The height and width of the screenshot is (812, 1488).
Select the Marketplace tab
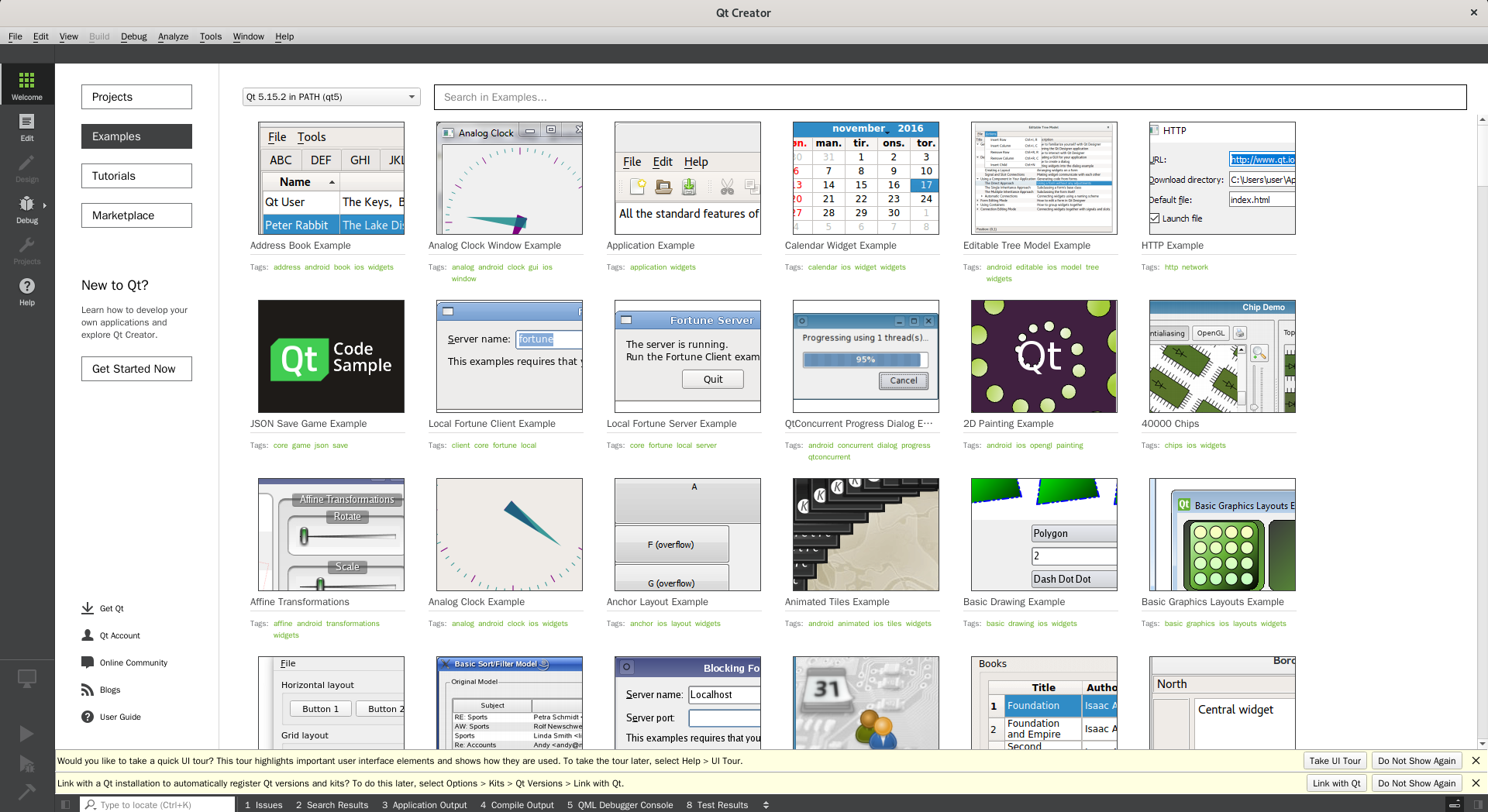click(x=136, y=215)
